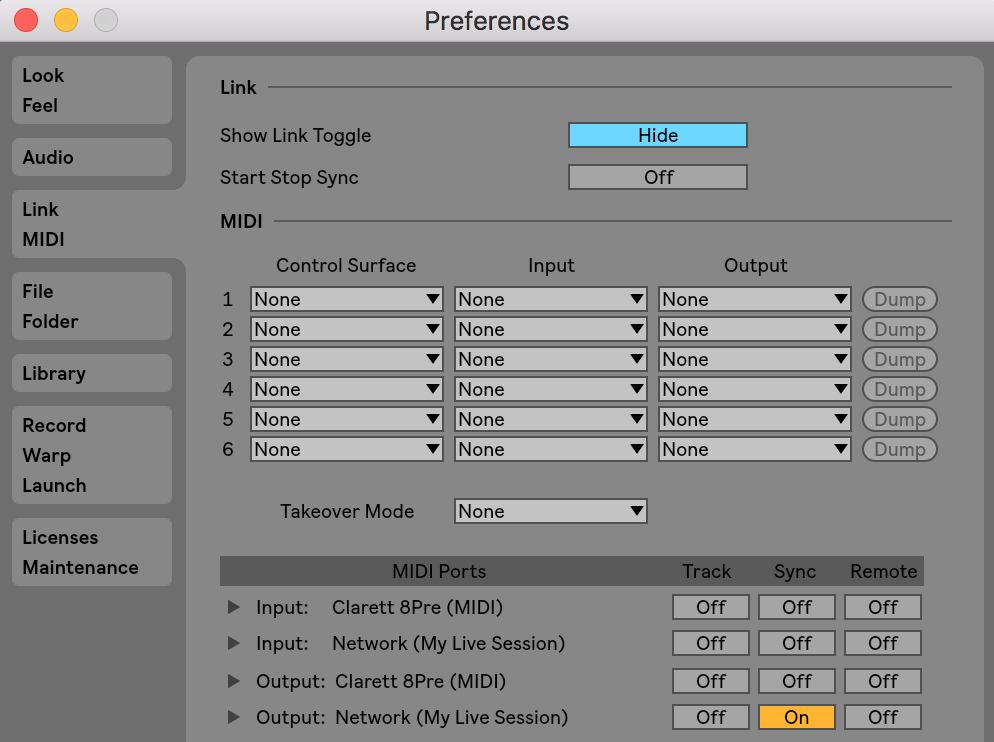The width and height of the screenshot is (994, 742).
Task: Open the Look Feel preferences tab
Action: point(92,90)
